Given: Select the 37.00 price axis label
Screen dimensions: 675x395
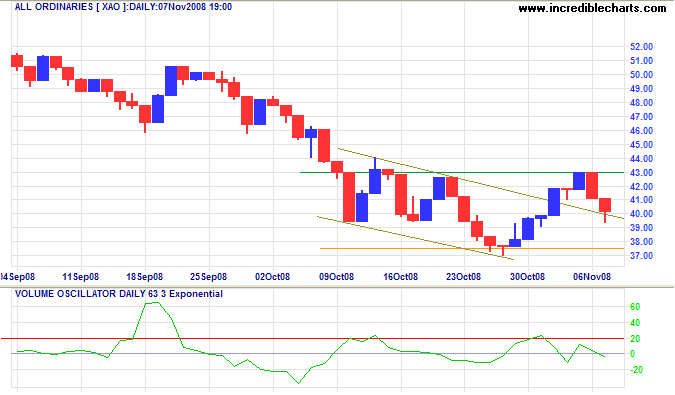Looking at the screenshot, I should click(641, 256).
